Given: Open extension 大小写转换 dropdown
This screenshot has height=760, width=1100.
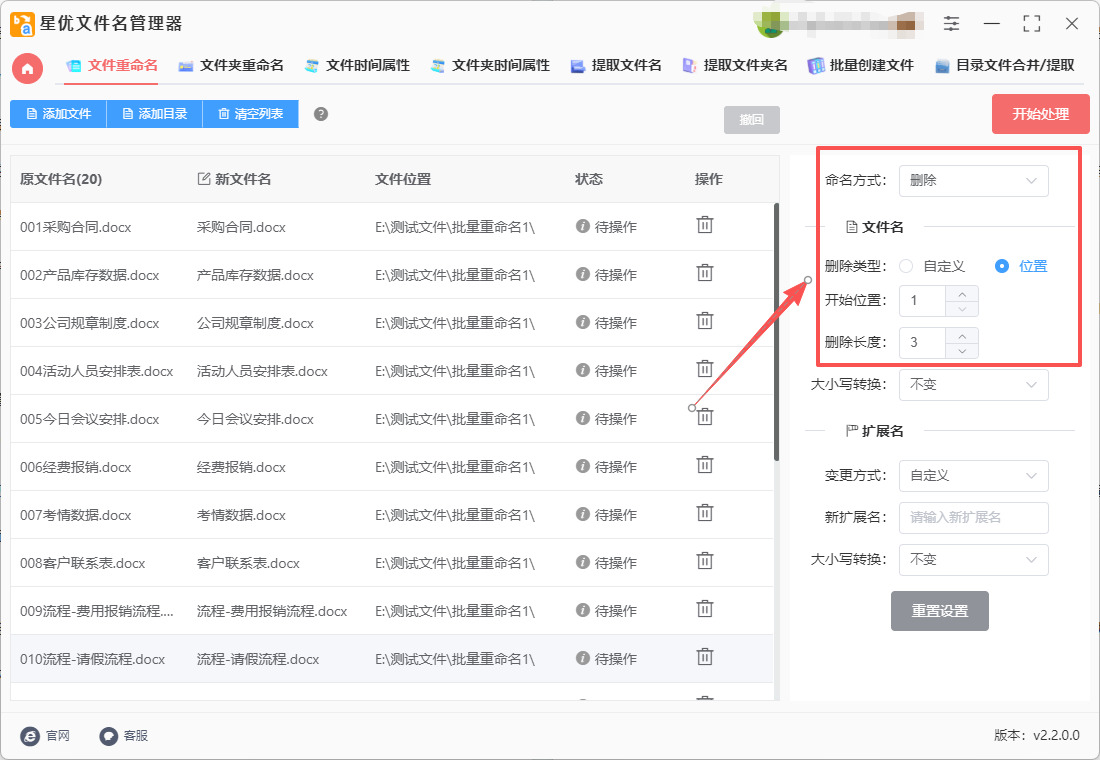Looking at the screenshot, I should click(974, 560).
